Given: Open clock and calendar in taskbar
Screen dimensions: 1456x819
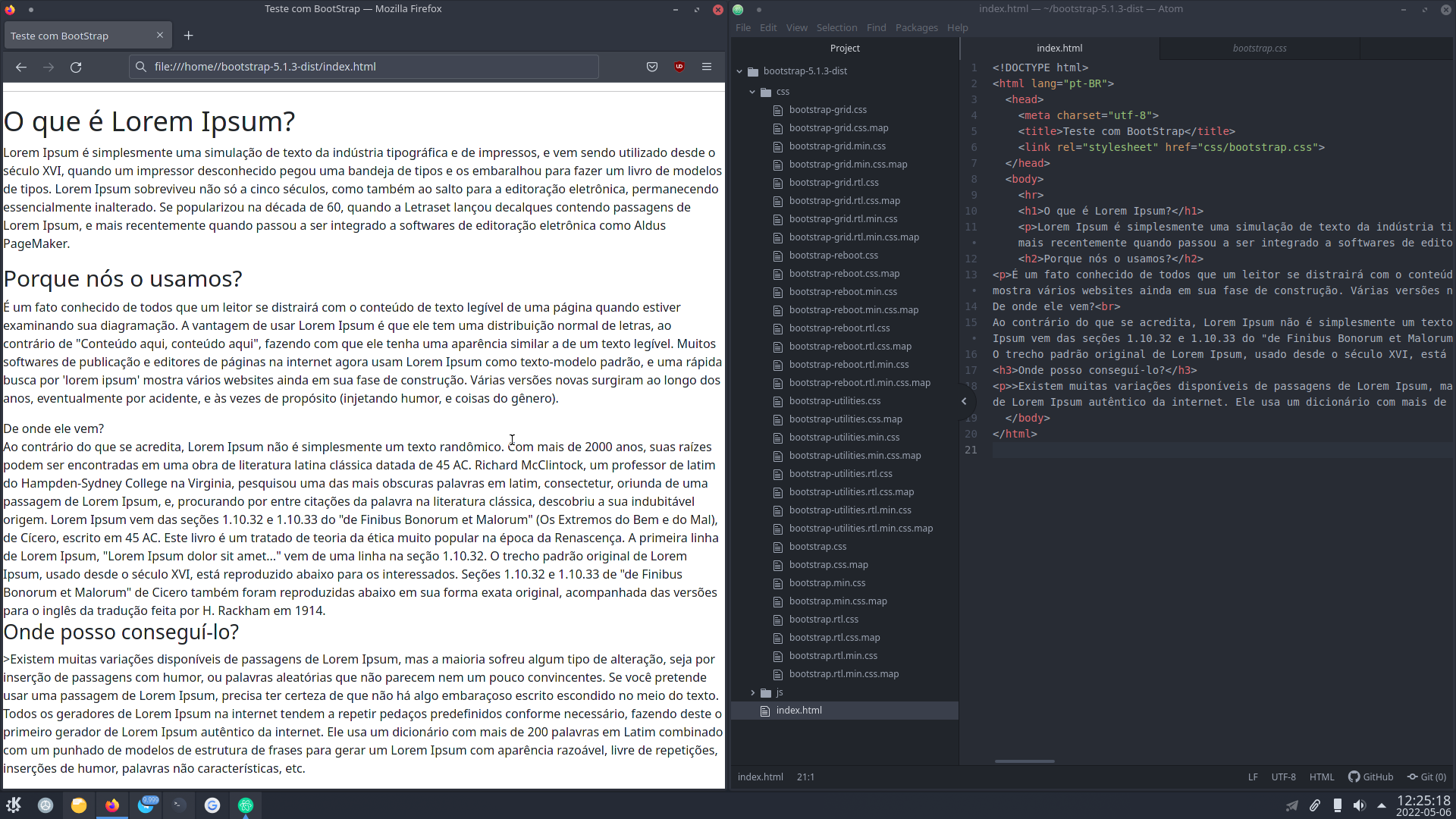Looking at the screenshot, I should point(1423,805).
